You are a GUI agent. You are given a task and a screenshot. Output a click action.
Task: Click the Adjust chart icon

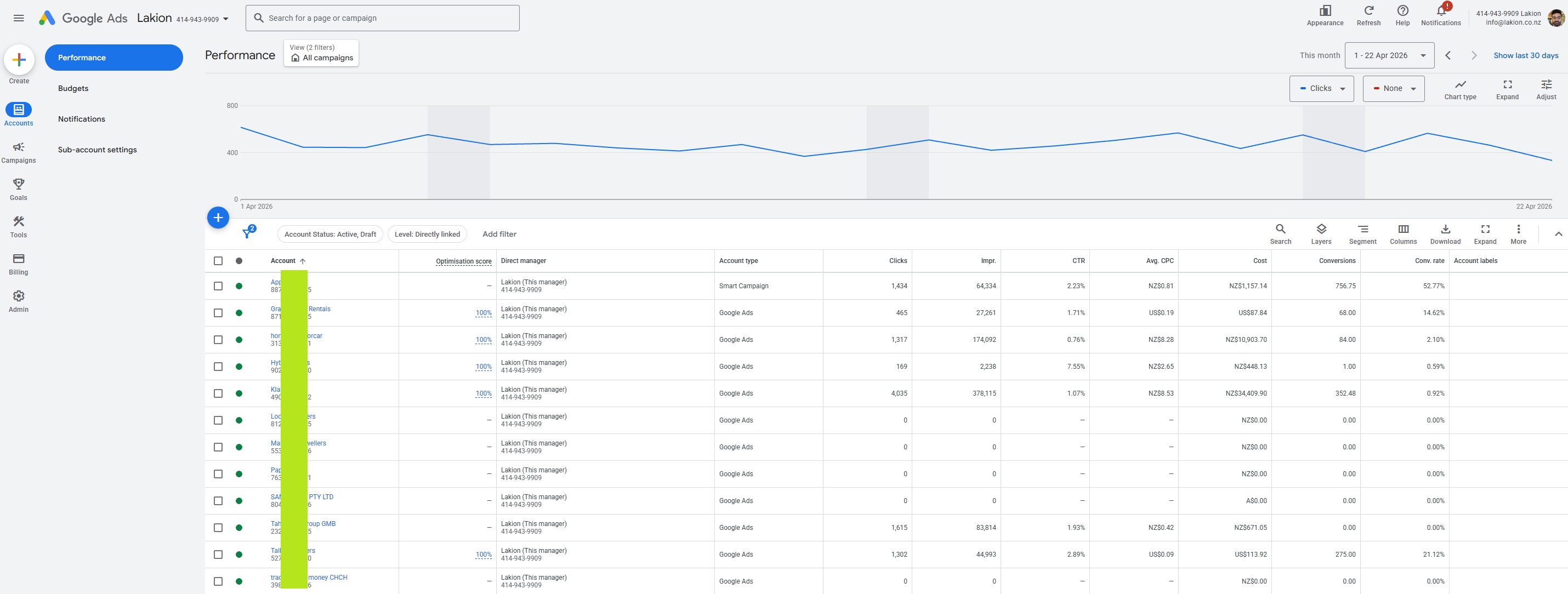1547,88
